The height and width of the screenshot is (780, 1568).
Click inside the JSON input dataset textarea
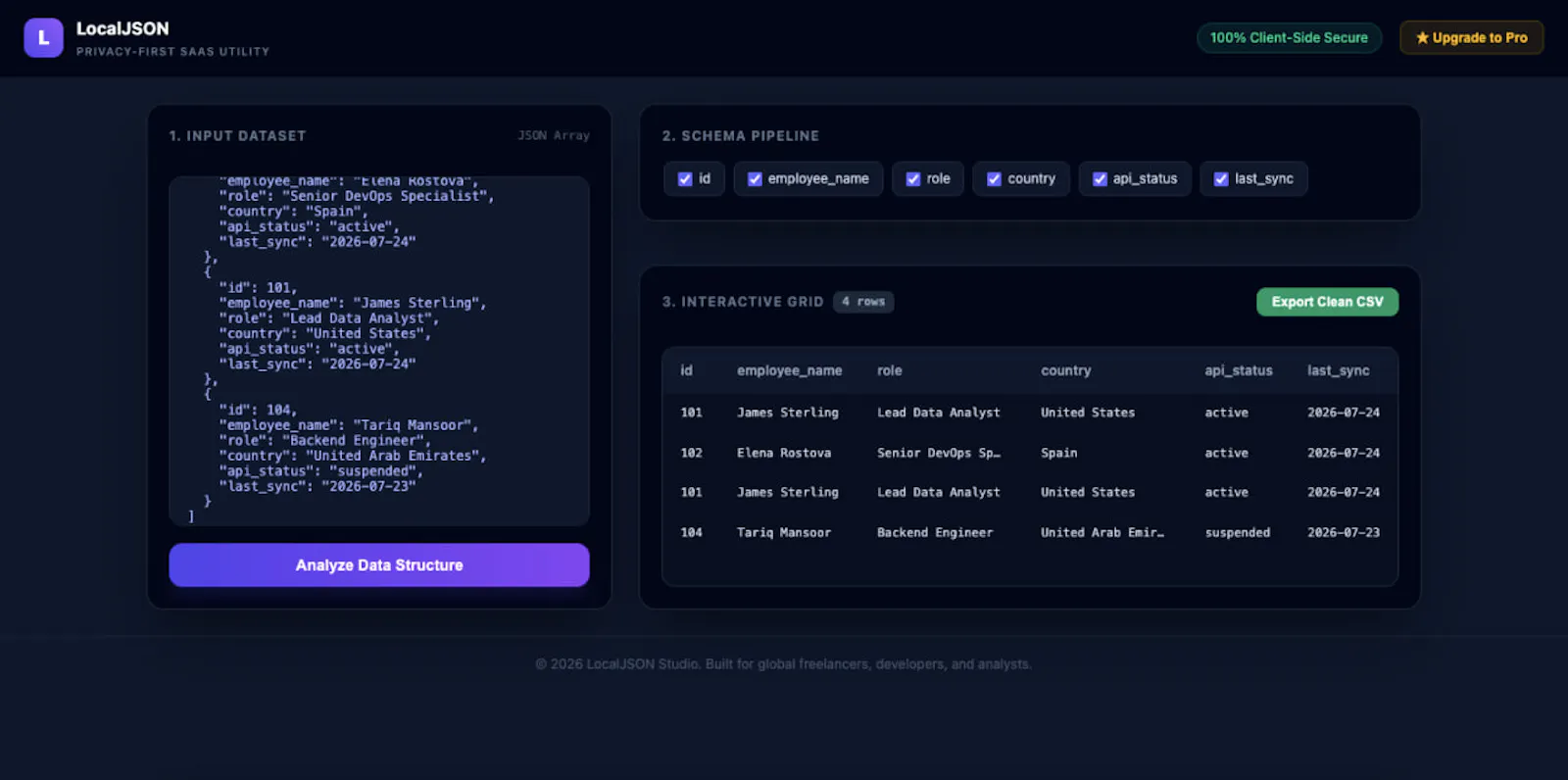tap(379, 351)
